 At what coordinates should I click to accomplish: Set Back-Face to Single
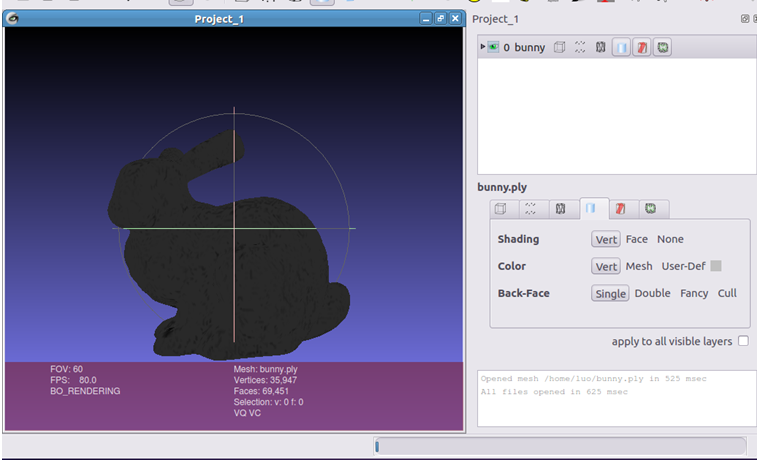pyautogui.click(x=610, y=293)
